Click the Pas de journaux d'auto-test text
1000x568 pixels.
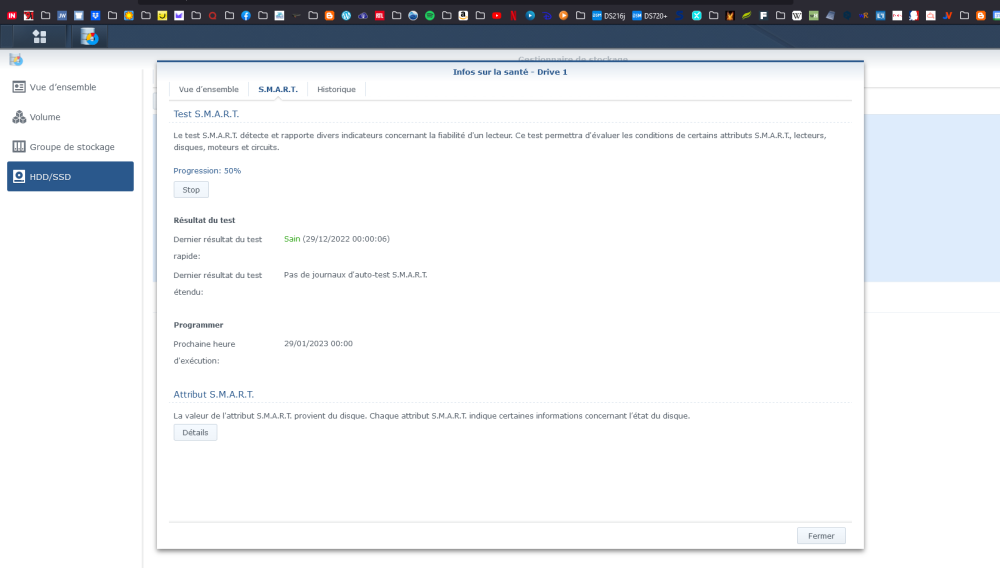355,275
